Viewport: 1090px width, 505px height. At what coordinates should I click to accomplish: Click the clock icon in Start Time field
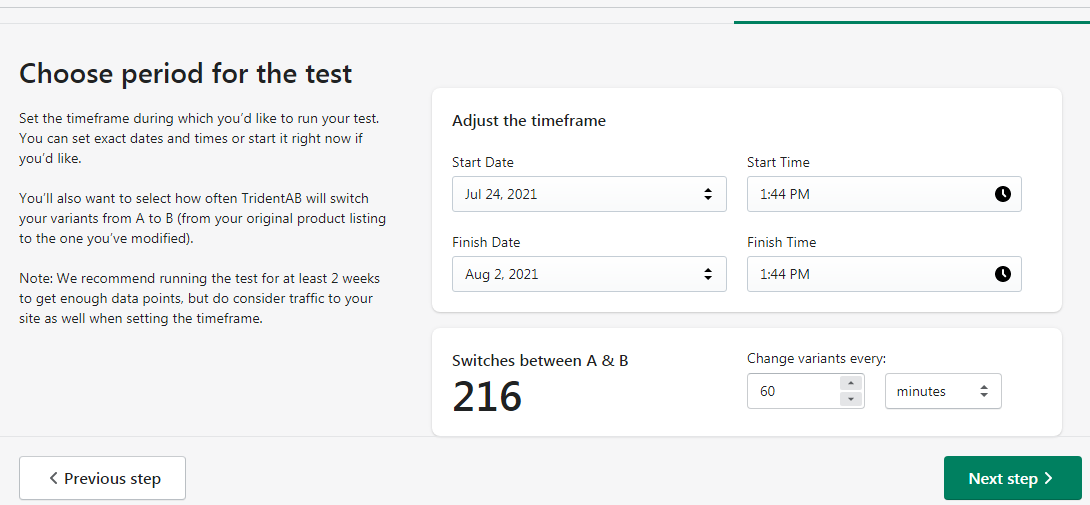point(1002,194)
